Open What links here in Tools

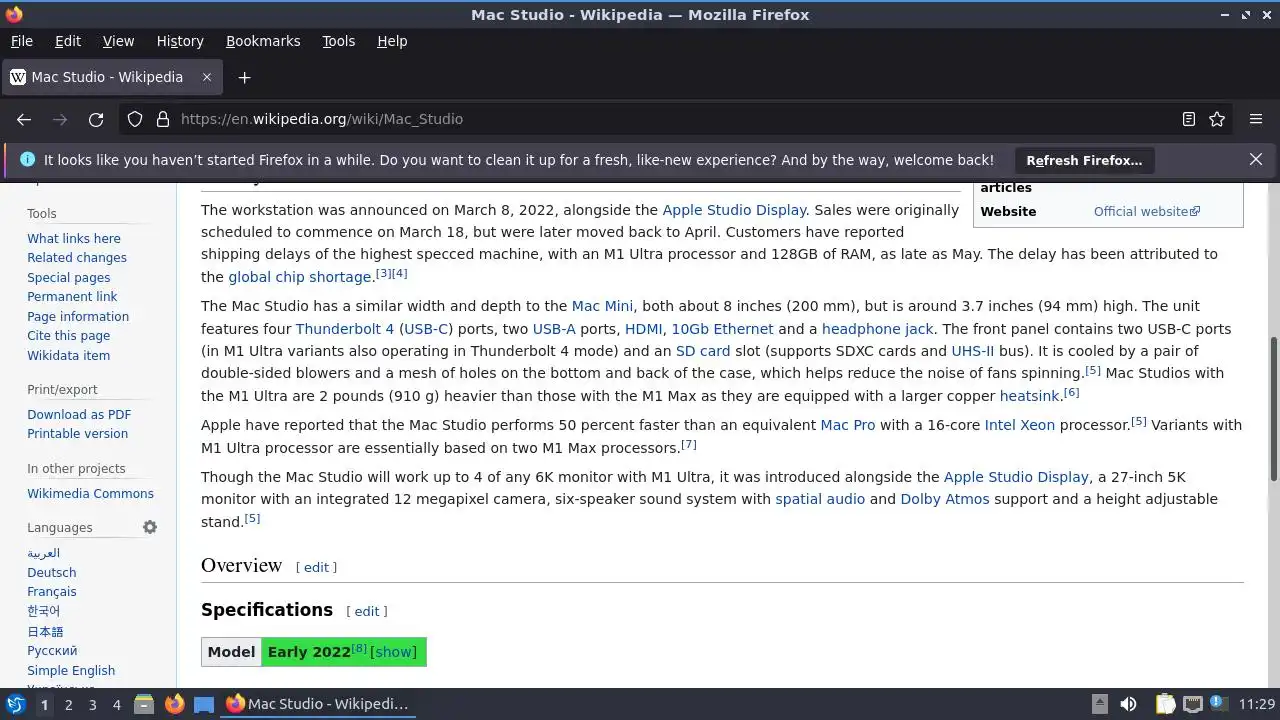pyautogui.click(x=74, y=238)
